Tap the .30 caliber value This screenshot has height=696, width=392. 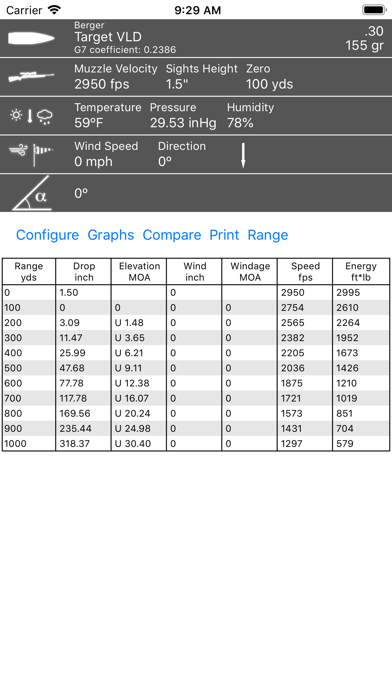tap(374, 31)
